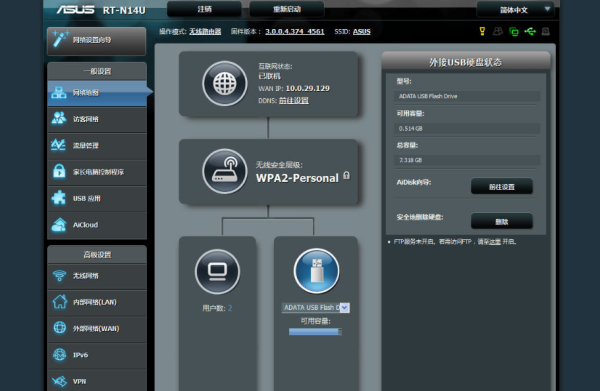Click the 流量管理 graph icon

tap(59, 145)
